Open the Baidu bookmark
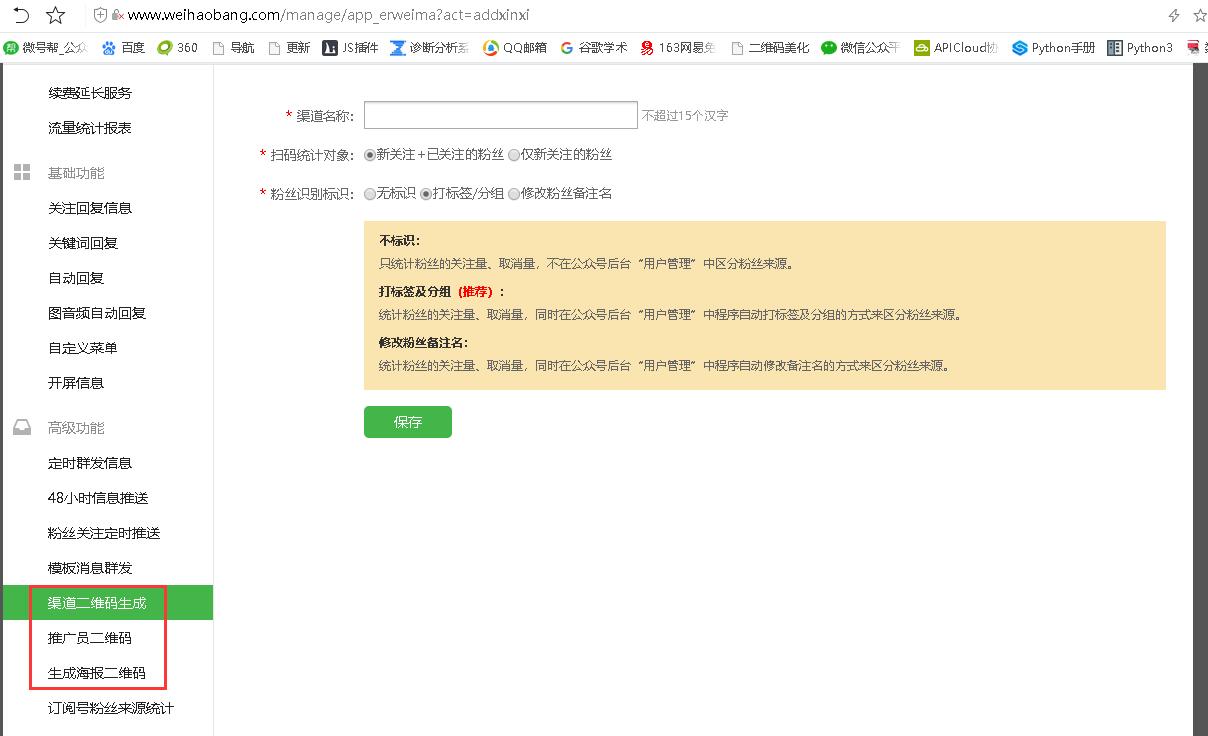 point(123,47)
